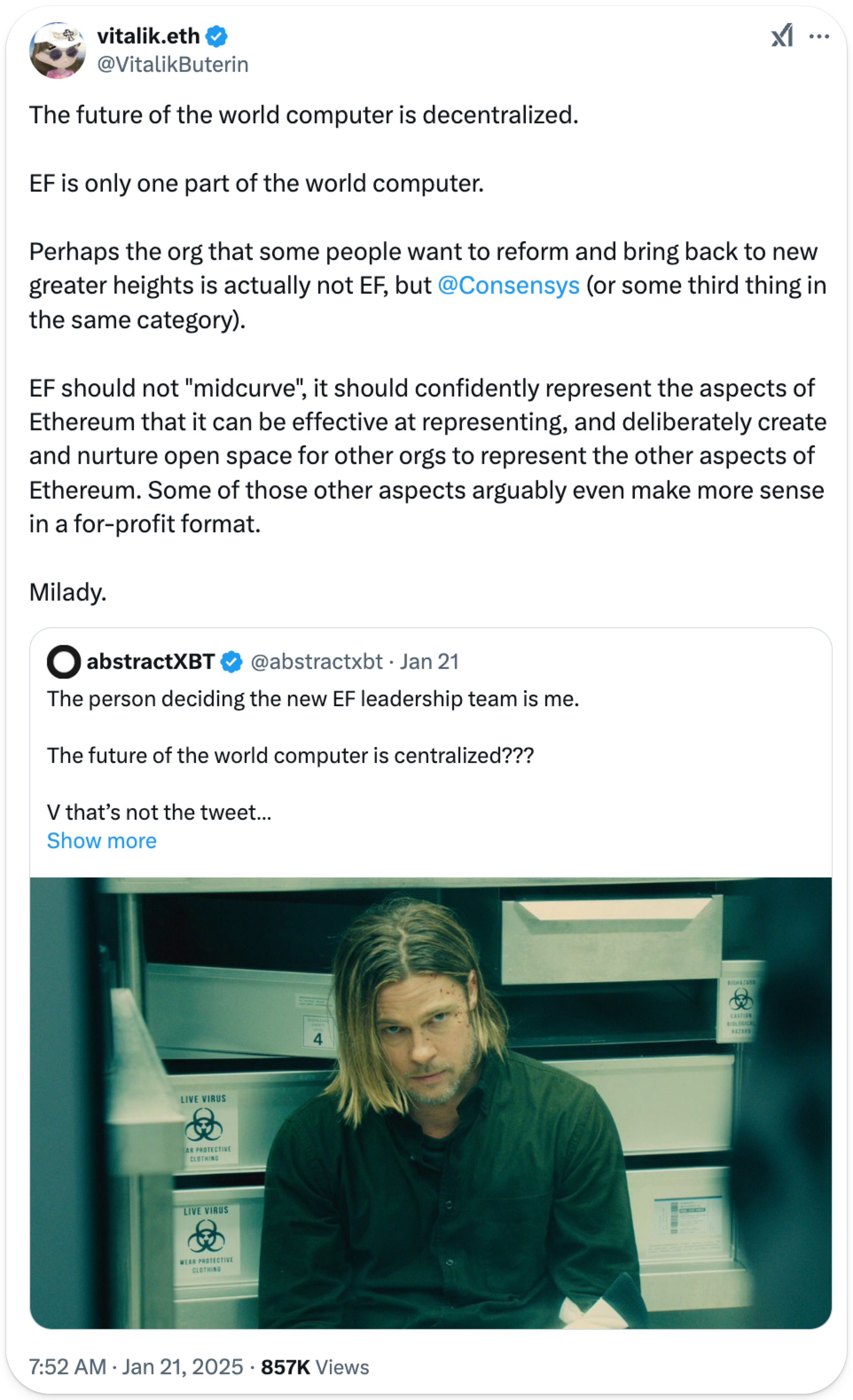853x1400 pixels.
Task: Click the 7:52 AM · Jan 21, 2025 timestamp
Action: [x=136, y=1366]
